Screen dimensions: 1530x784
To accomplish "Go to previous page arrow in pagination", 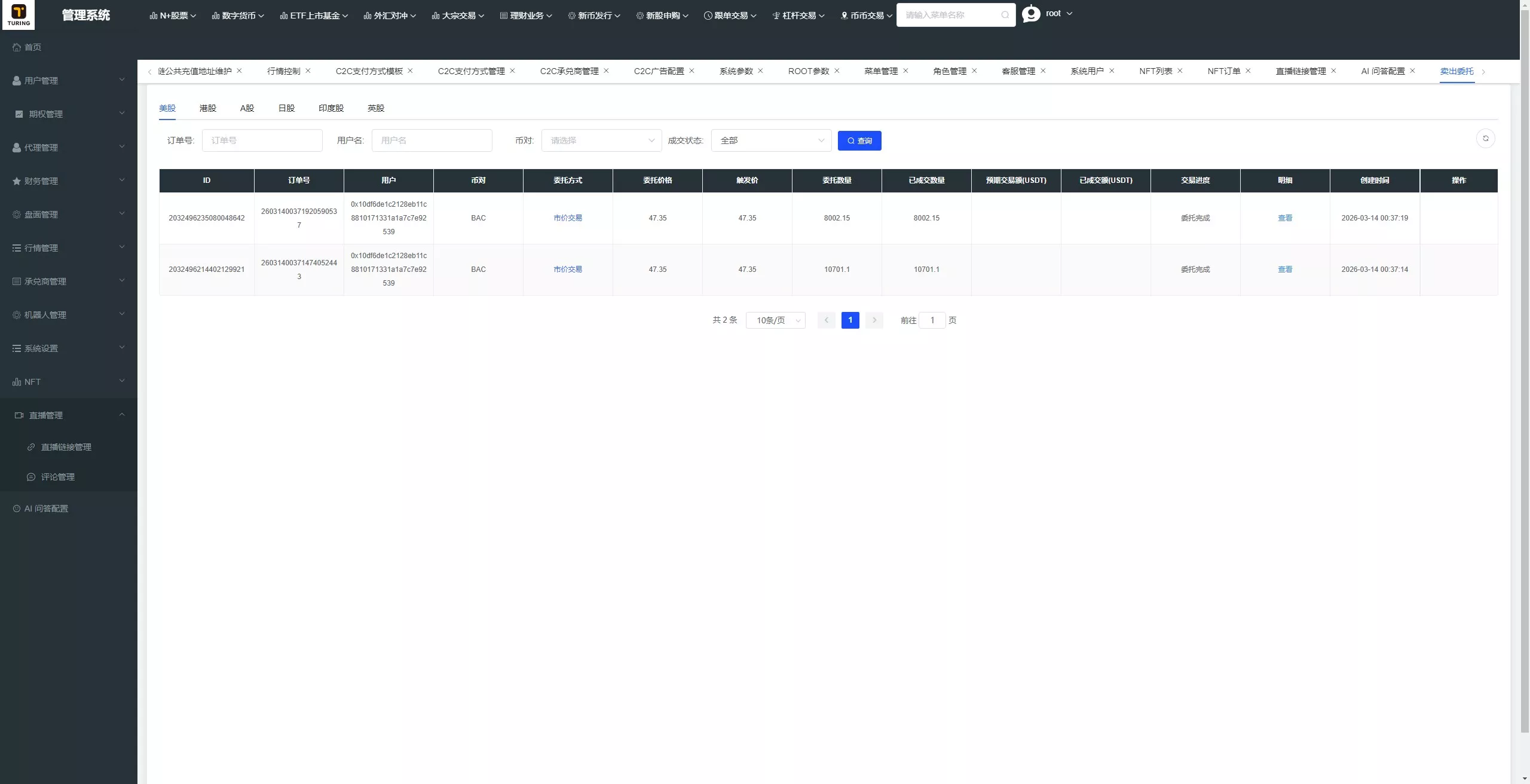I will 827,320.
